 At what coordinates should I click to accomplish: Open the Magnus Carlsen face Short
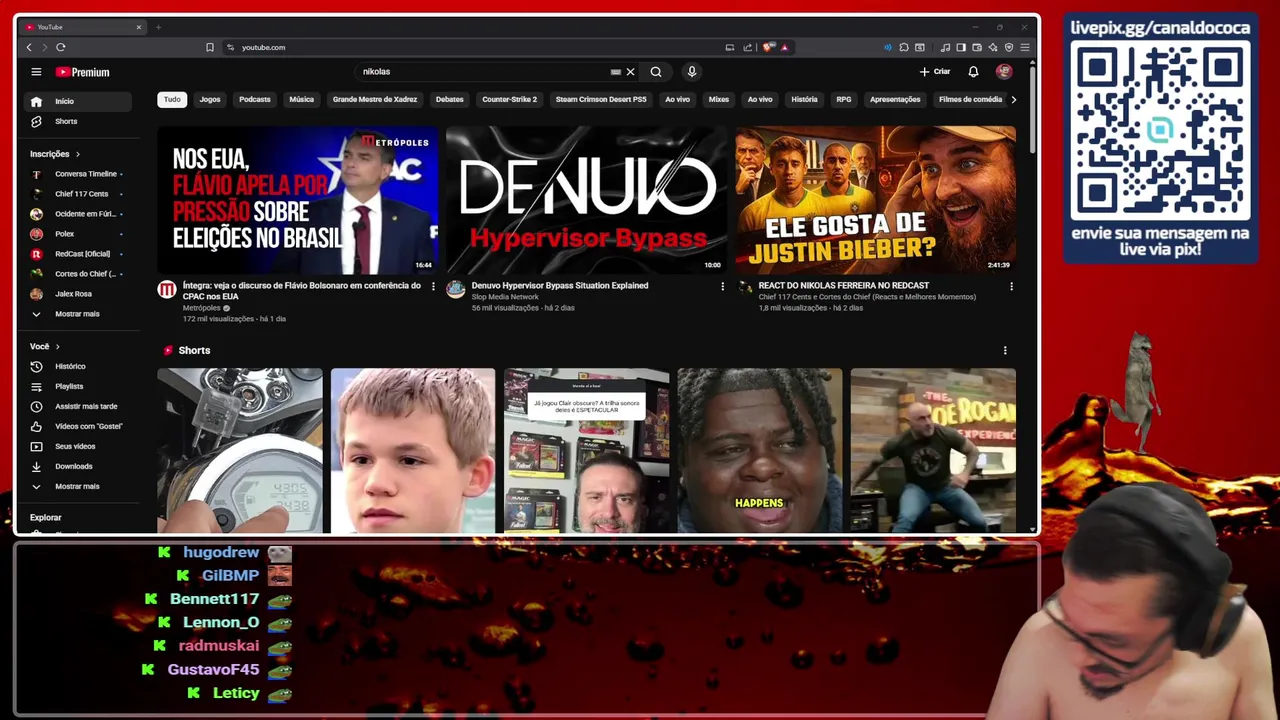413,450
